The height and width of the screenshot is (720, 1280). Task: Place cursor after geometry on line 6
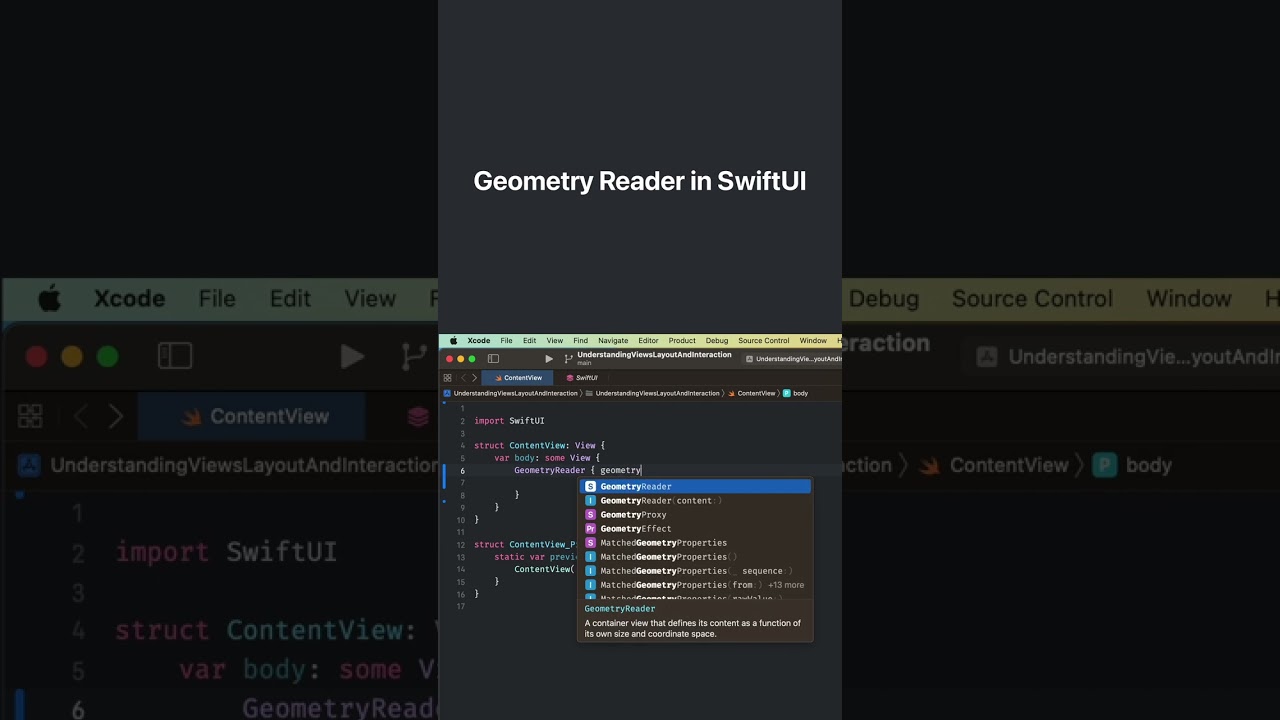641,470
